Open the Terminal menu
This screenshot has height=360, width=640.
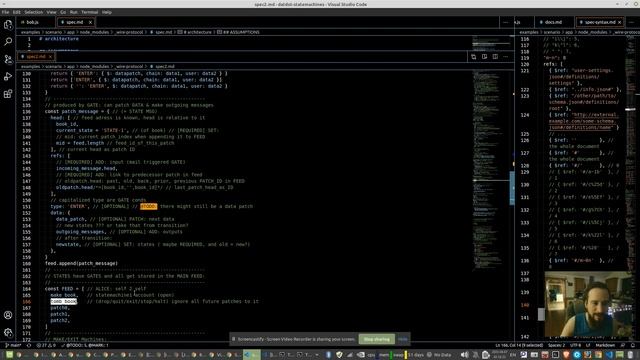pos(89,12)
